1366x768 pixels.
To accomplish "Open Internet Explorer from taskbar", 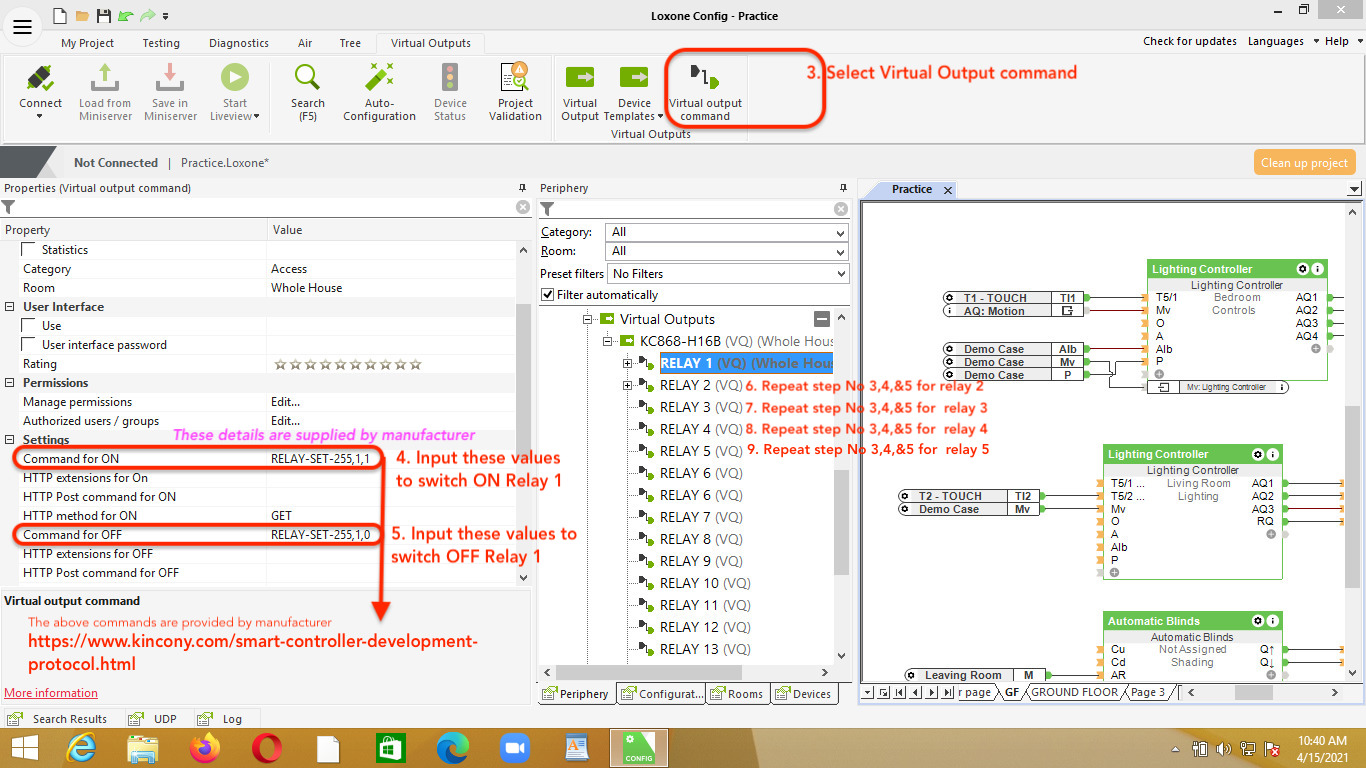I will 80,748.
